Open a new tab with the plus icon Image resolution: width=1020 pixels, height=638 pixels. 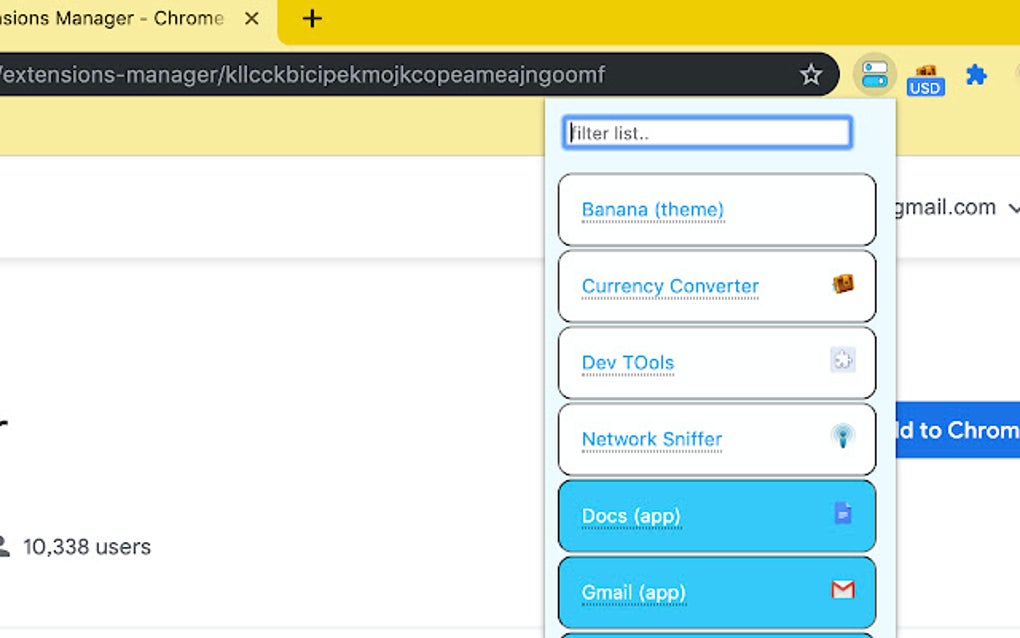click(x=311, y=18)
